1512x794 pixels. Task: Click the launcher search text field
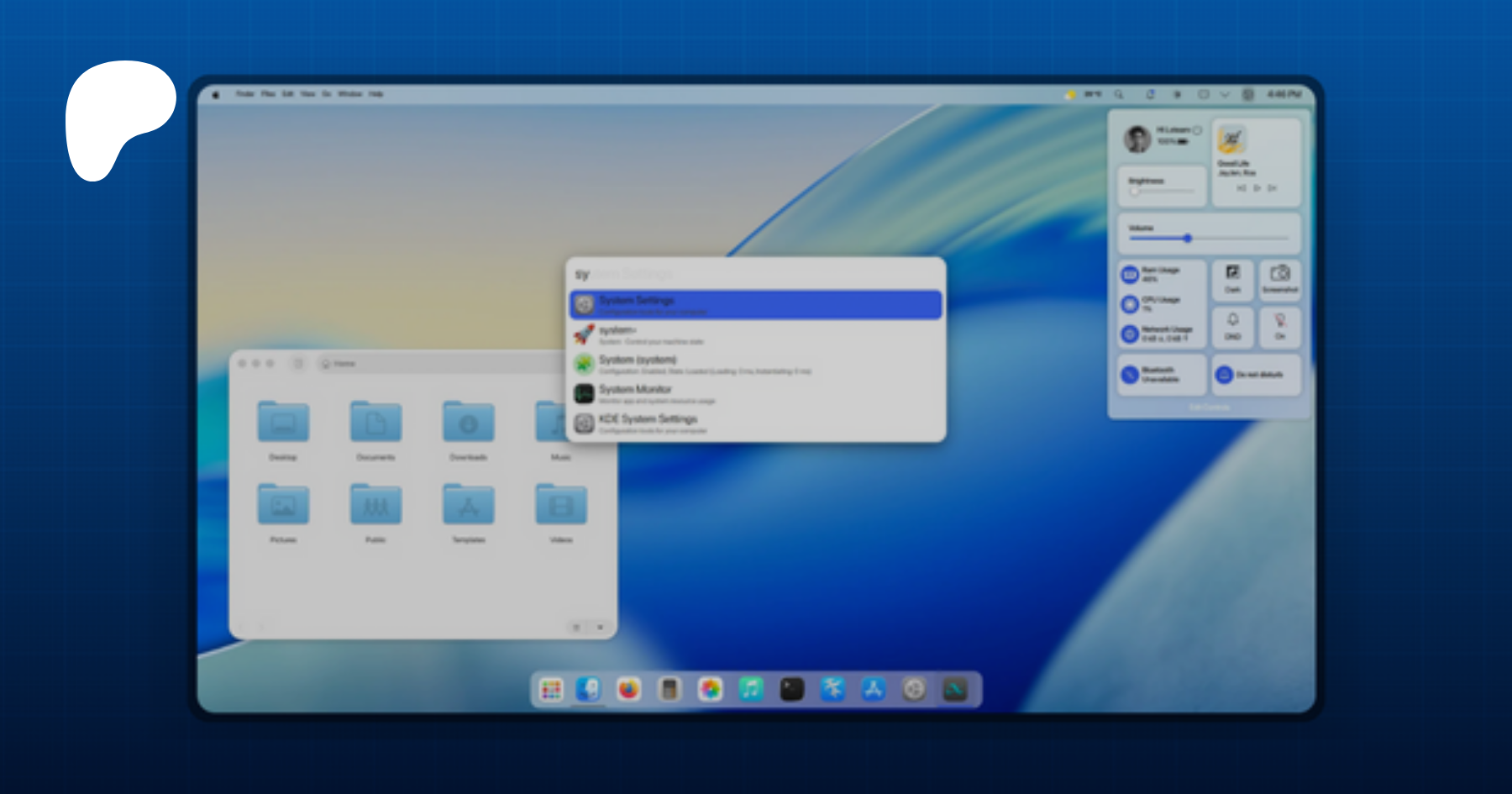(755, 274)
